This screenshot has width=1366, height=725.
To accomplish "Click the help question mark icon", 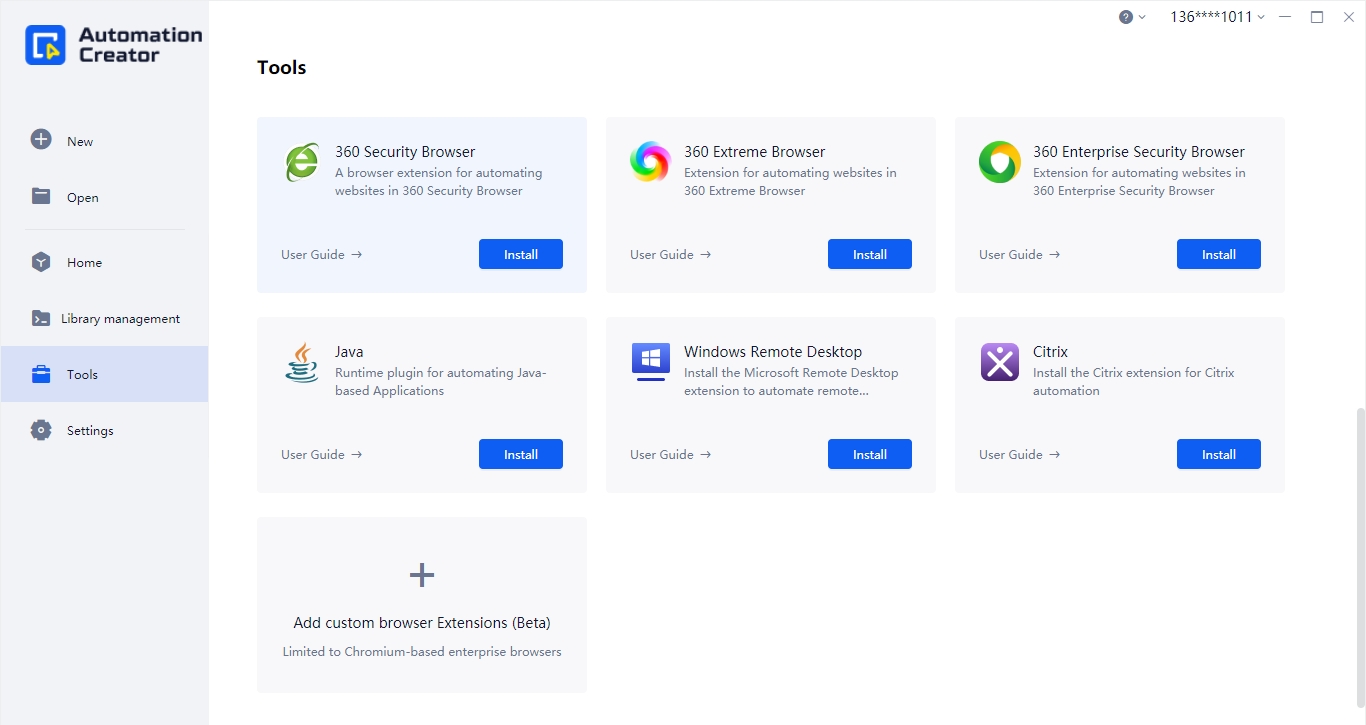I will click(x=1126, y=17).
